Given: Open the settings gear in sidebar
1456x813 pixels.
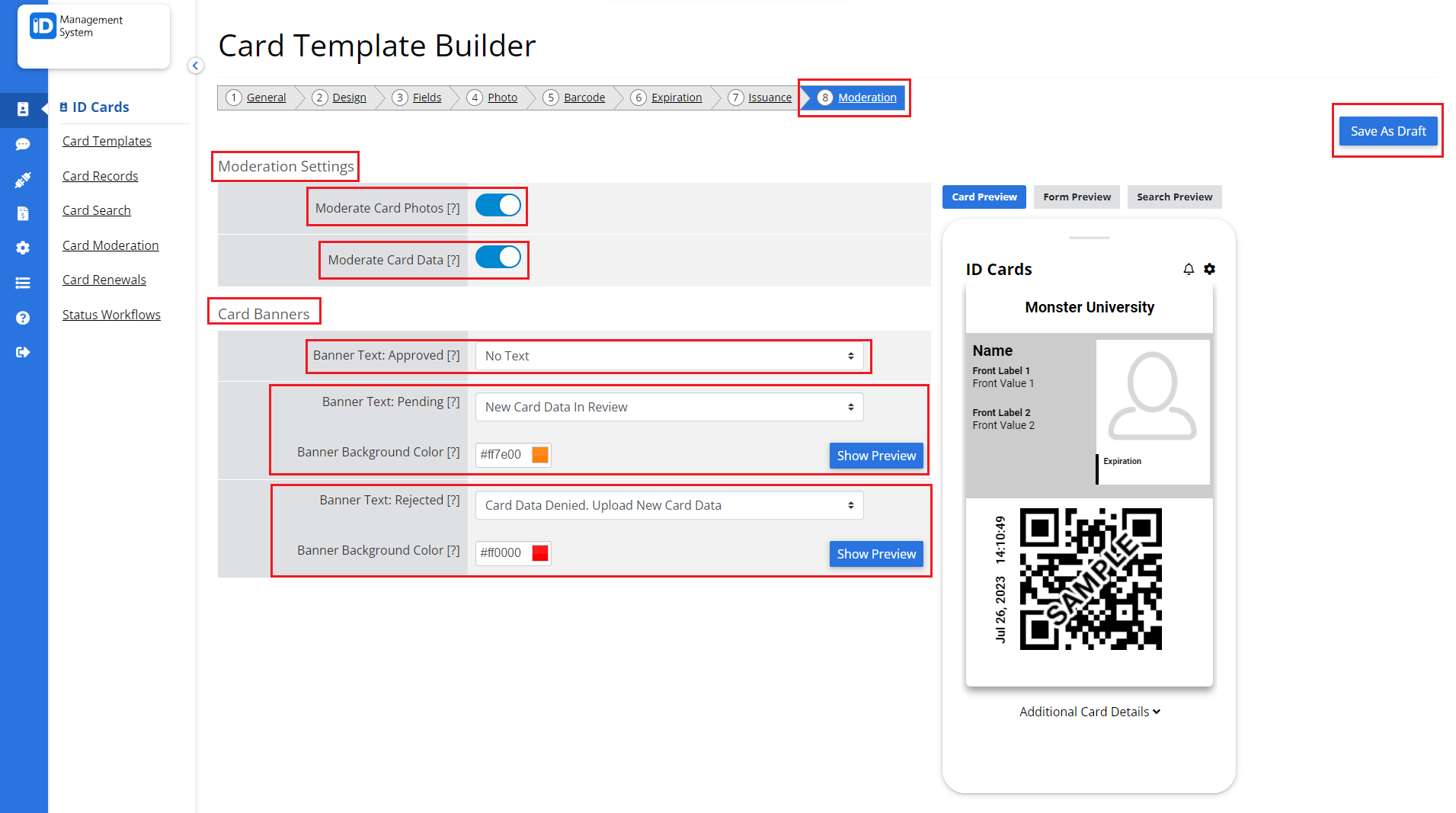Looking at the screenshot, I should (x=23, y=248).
